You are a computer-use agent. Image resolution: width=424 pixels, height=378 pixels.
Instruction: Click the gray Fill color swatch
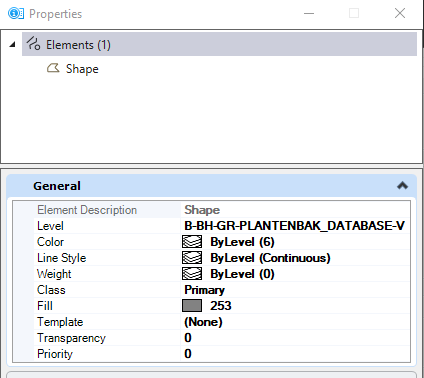(x=192, y=306)
